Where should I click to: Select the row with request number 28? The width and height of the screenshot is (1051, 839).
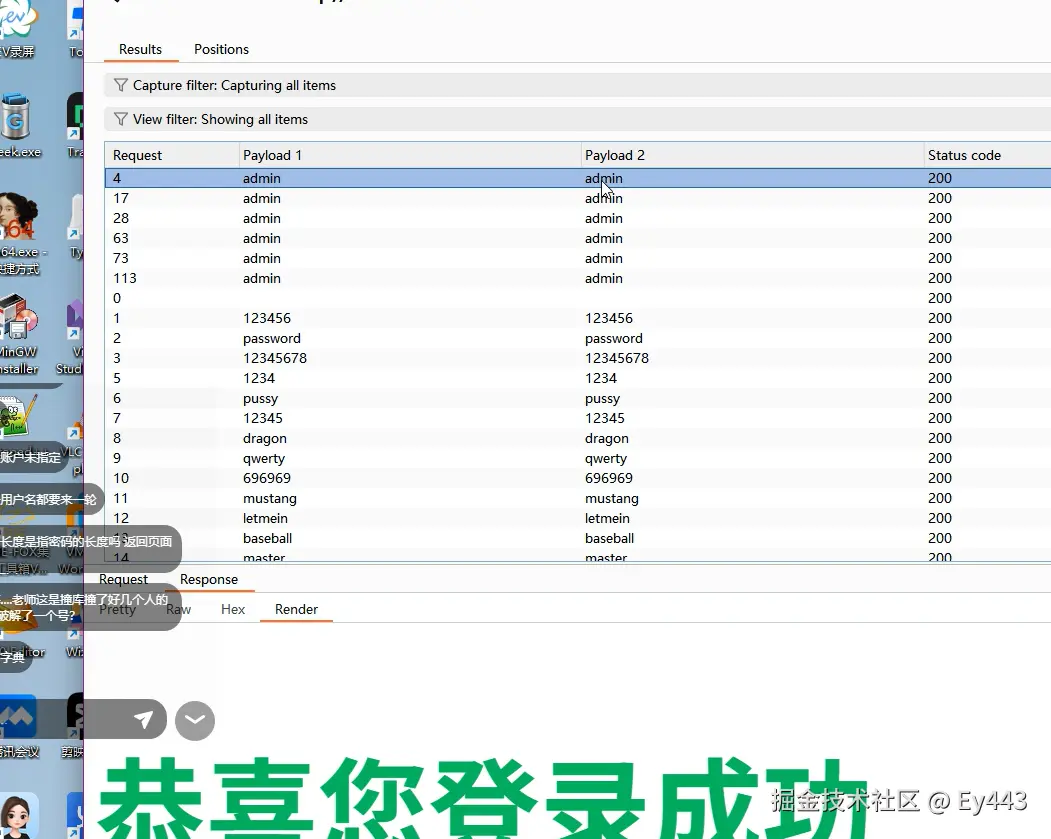578,218
